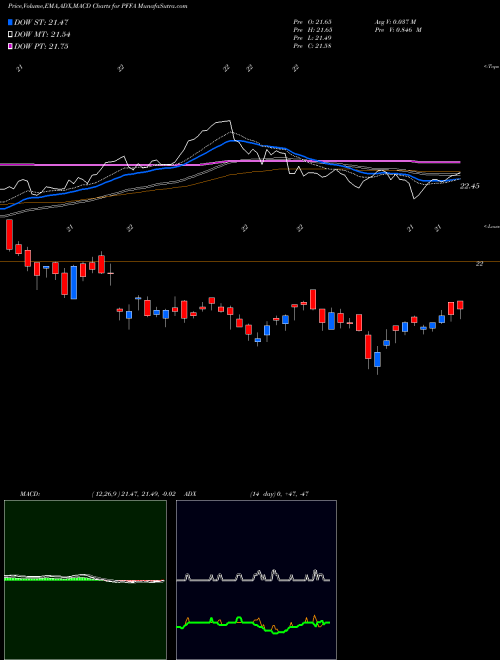This screenshot has height=660, width=500.
Task: Click the 'Pre O: 21.65' open value
Action: click(313, 22)
